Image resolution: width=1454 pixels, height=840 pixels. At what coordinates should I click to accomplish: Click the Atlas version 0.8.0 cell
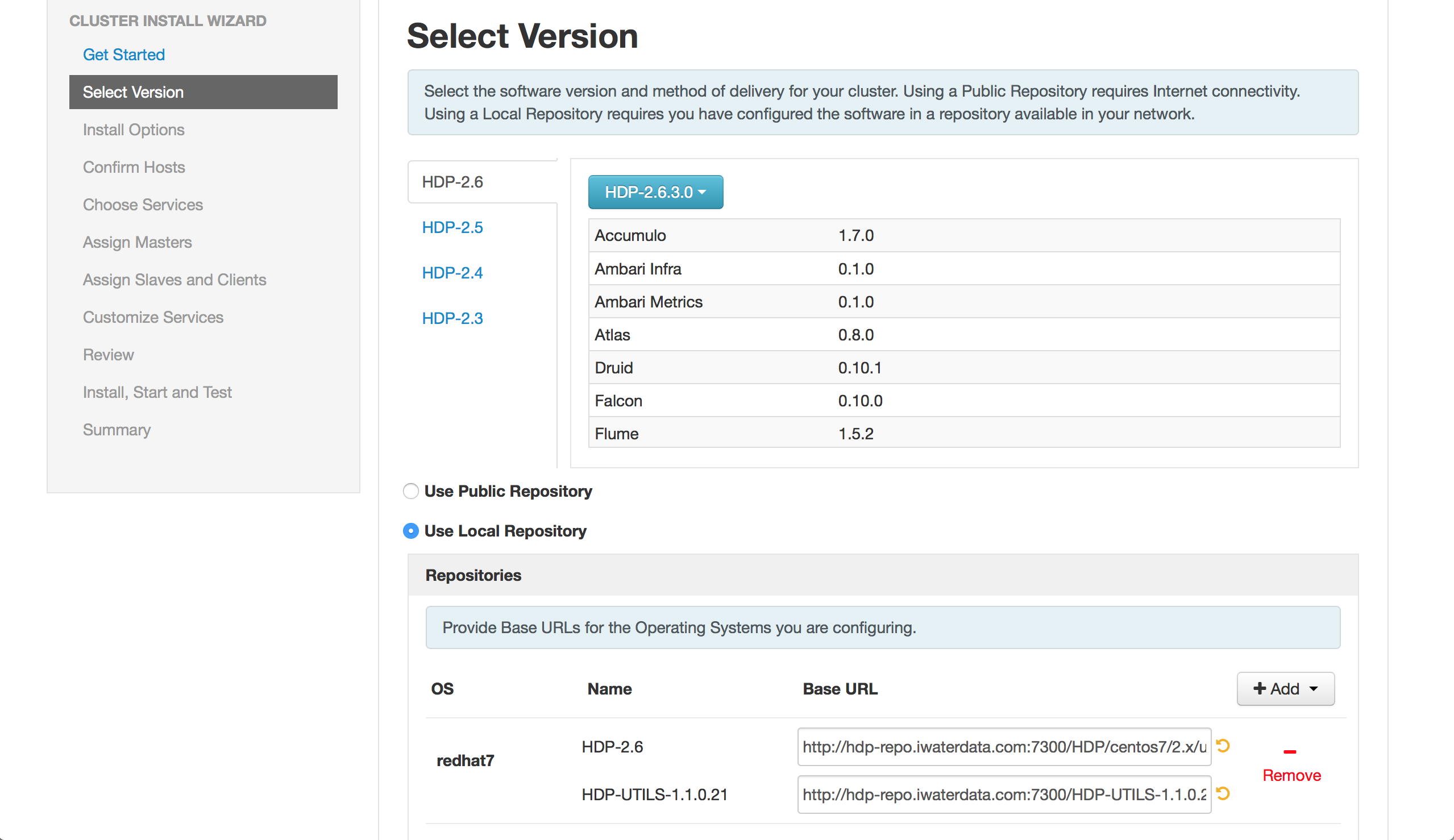pos(855,335)
